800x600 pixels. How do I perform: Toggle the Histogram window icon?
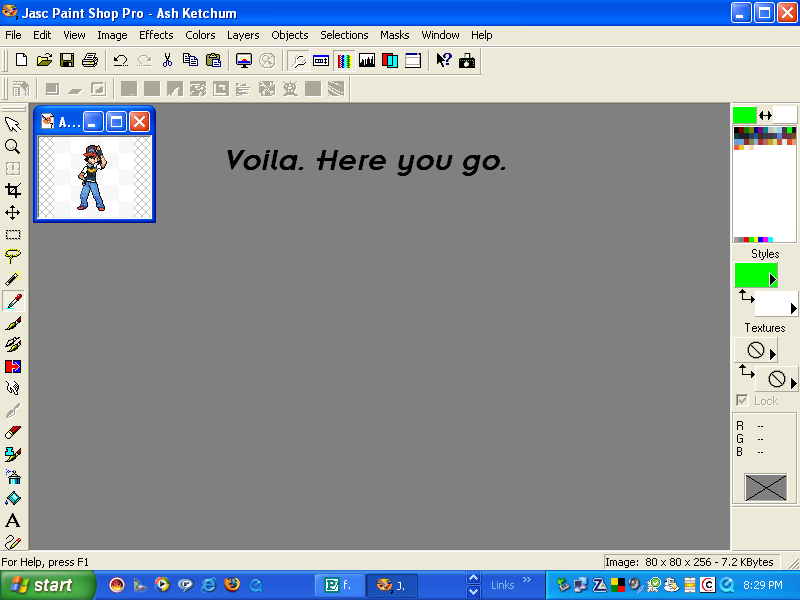(x=367, y=60)
